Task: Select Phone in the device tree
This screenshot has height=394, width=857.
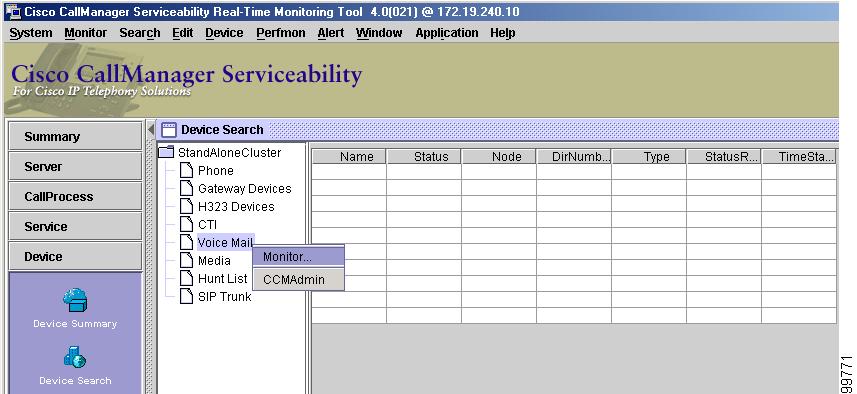Action: [215, 170]
